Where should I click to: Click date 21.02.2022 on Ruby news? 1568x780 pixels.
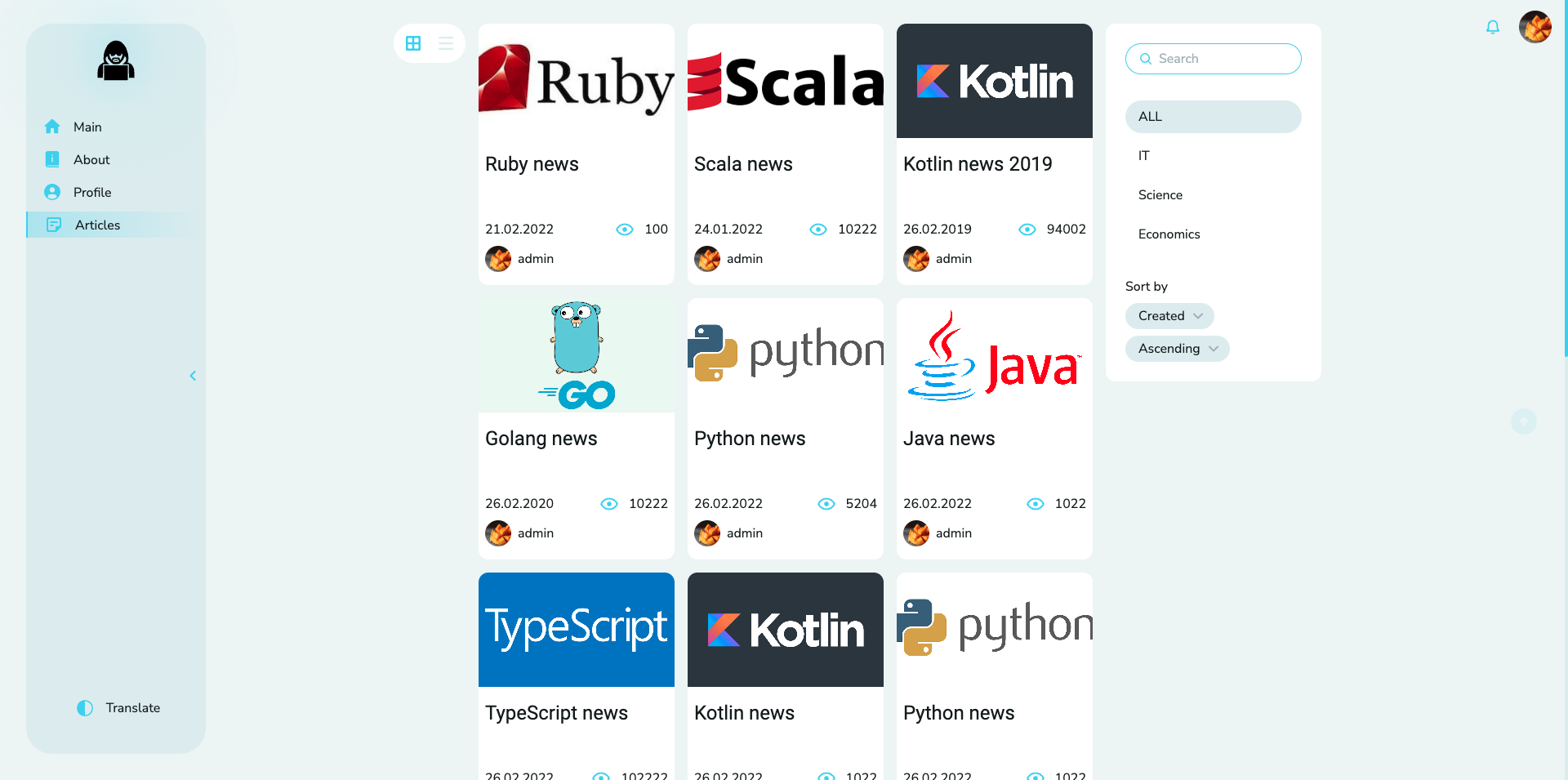pos(519,230)
